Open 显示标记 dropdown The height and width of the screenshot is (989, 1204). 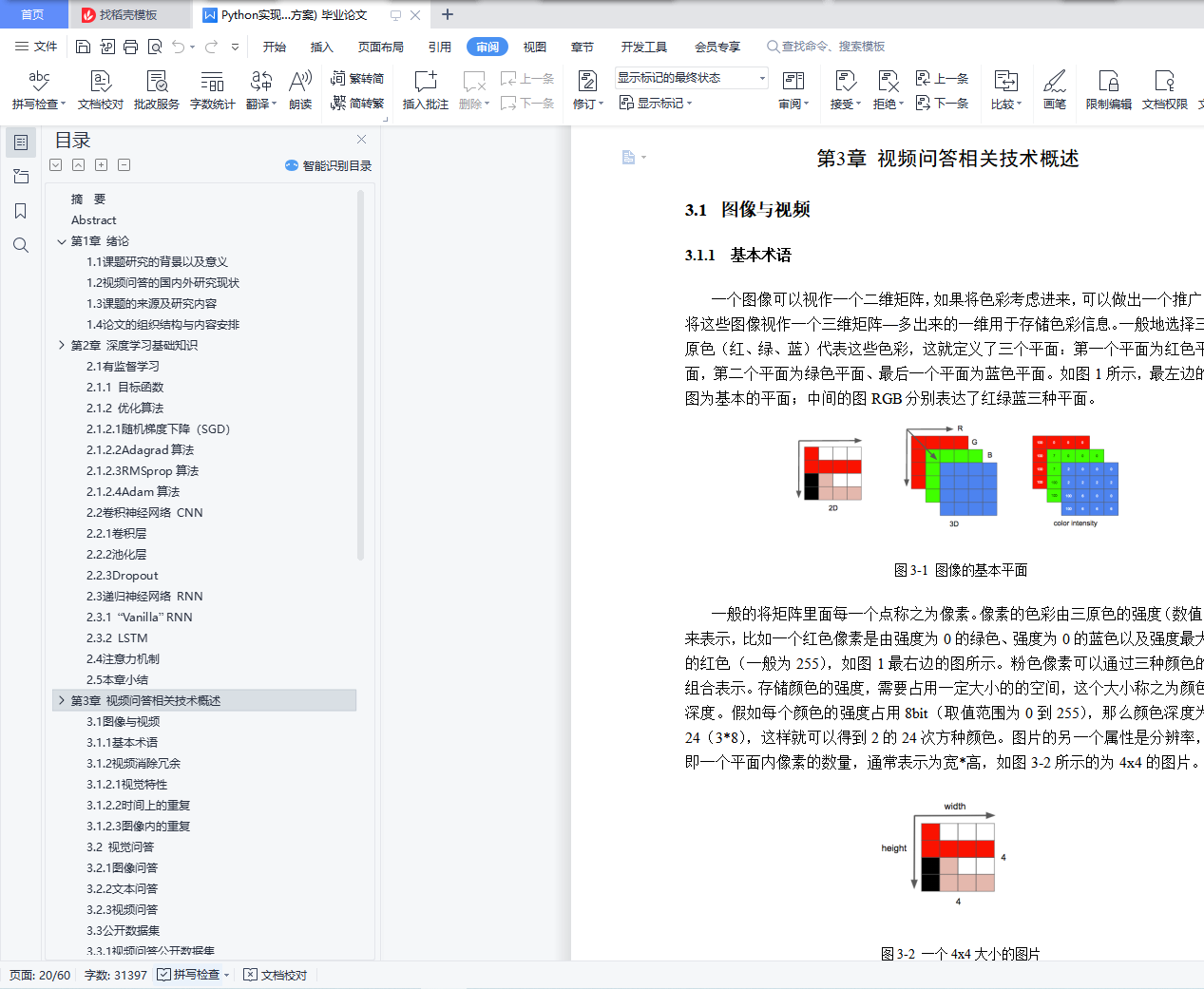(656, 103)
